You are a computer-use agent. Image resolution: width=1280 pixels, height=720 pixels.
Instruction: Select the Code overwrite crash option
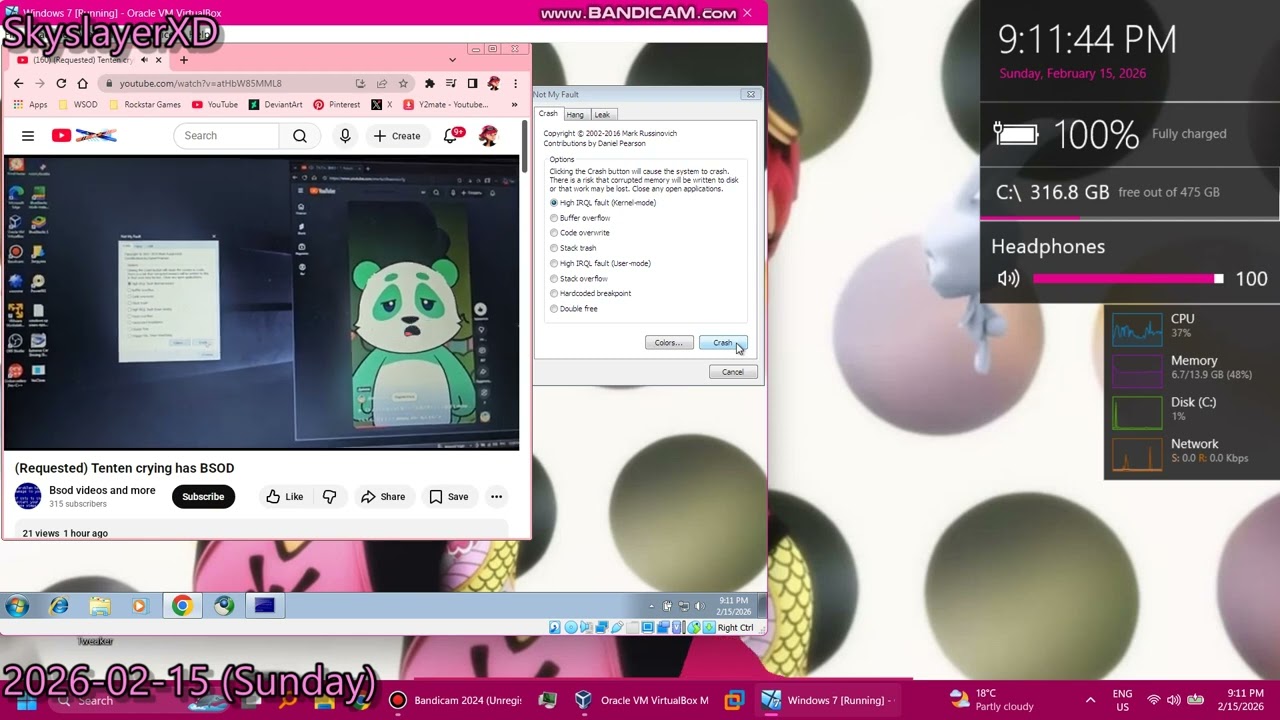point(580,233)
